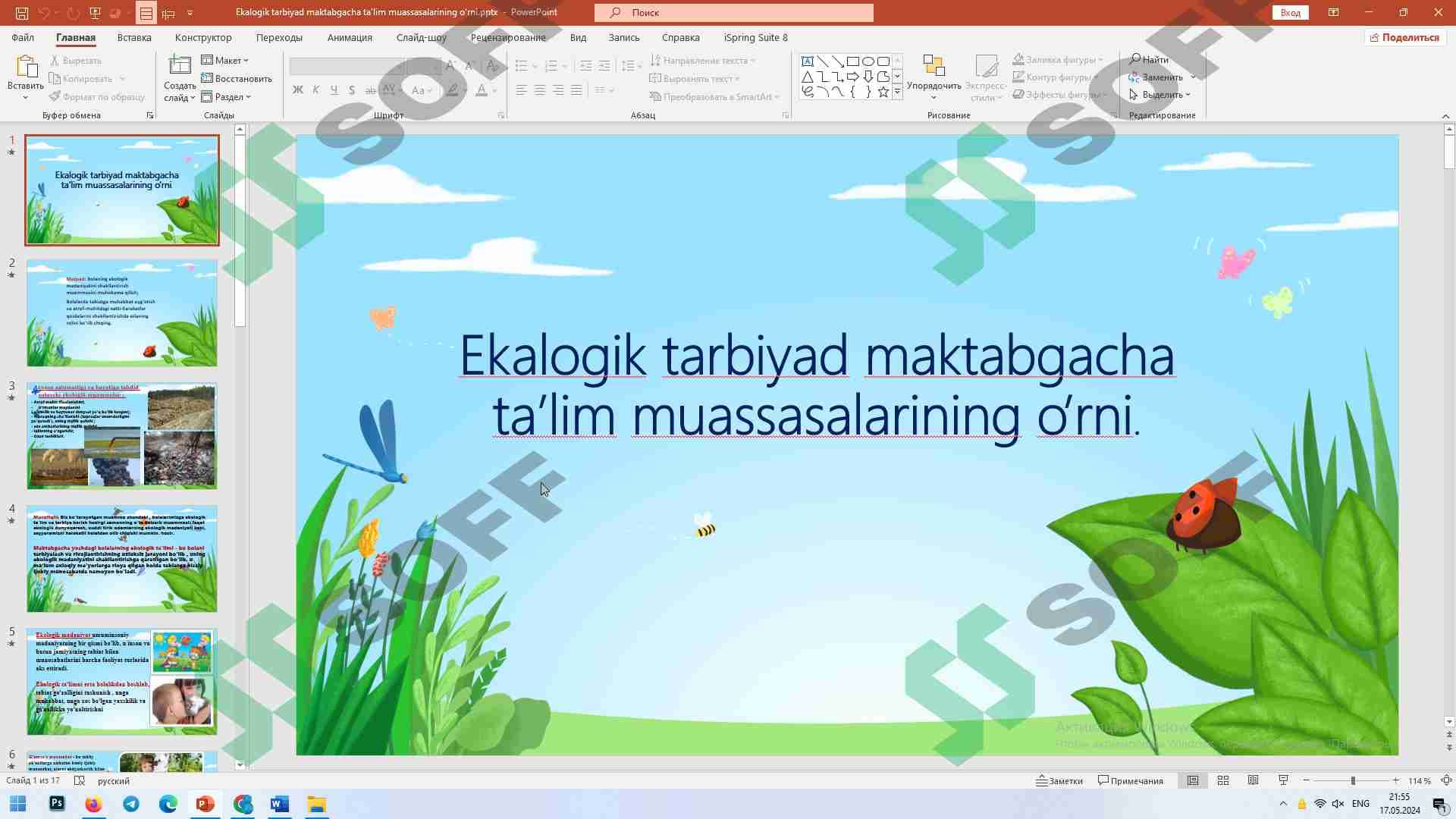Click the zoom slider handle
Screen dimensions: 1456x819
[x=1352, y=780]
